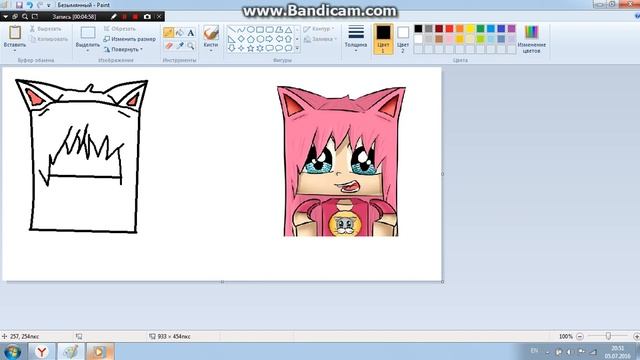Image resolution: width=640 pixels, height=360 pixels.
Task: Choose the Five-point star shape
Action: pos(250,48)
